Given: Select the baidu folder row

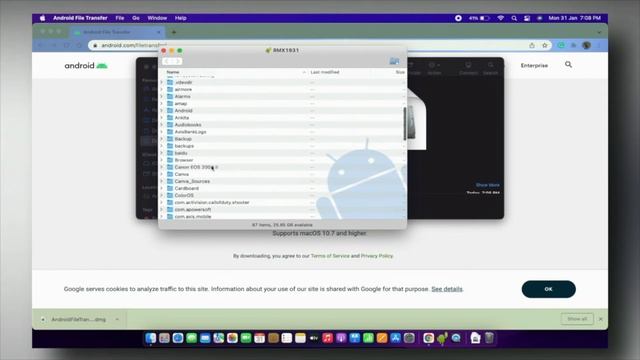Looking at the screenshot, I should (x=282, y=153).
